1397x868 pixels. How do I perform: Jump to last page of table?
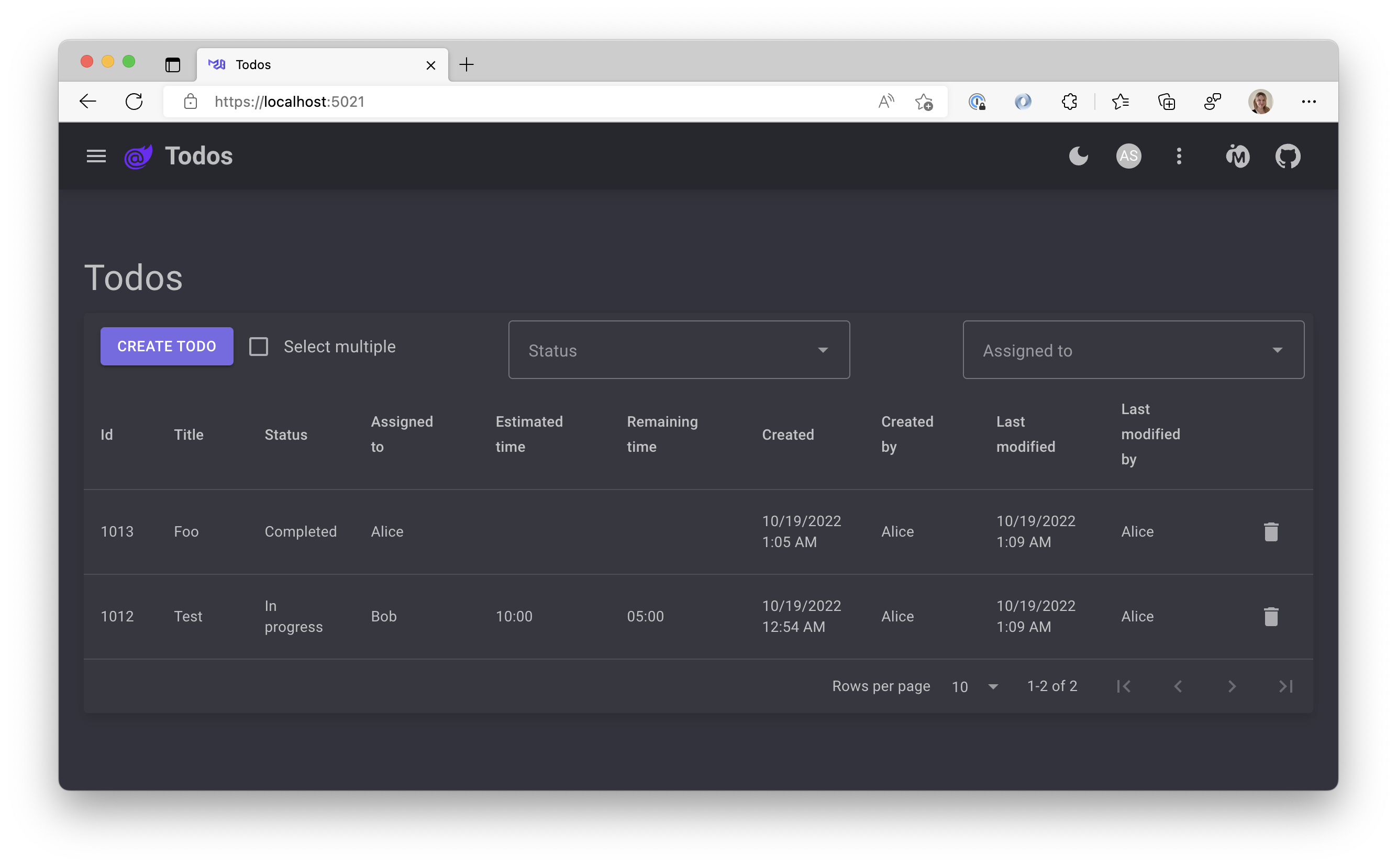click(1285, 686)
